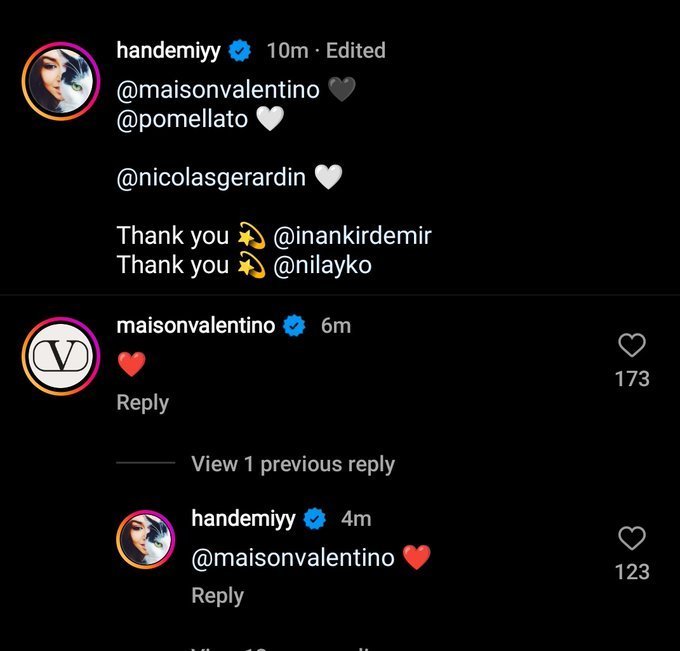Open the handemiyy username on the caption
680x651 pixels.
click(x=167, y=50)
